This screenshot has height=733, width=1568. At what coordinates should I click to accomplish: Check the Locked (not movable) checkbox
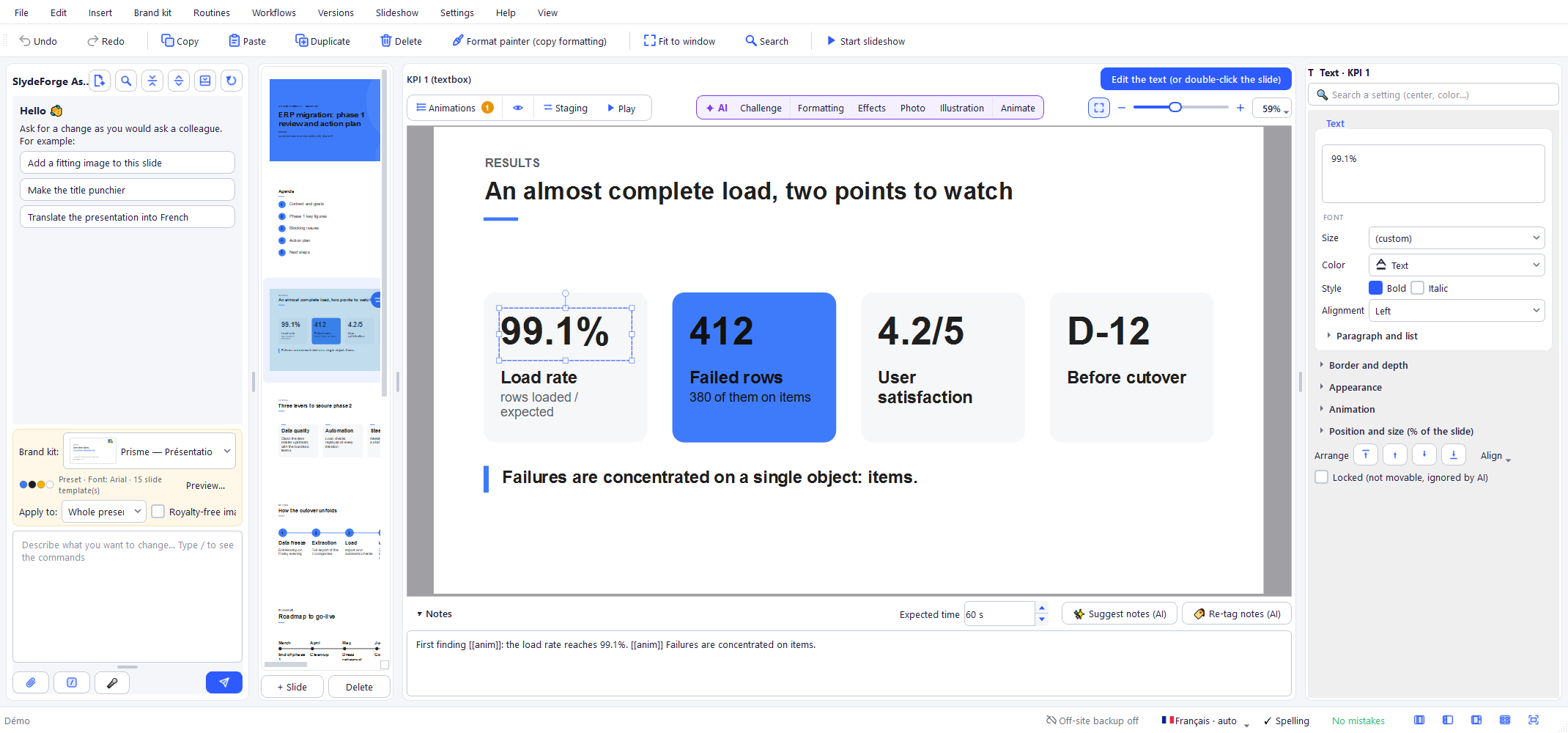[1322, 477]
